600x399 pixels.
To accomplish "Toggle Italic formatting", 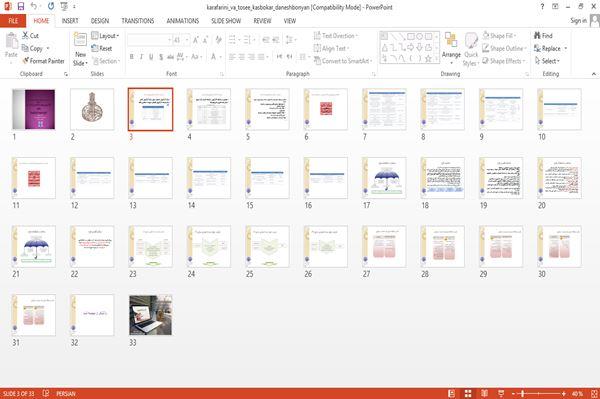I will 141,57.
